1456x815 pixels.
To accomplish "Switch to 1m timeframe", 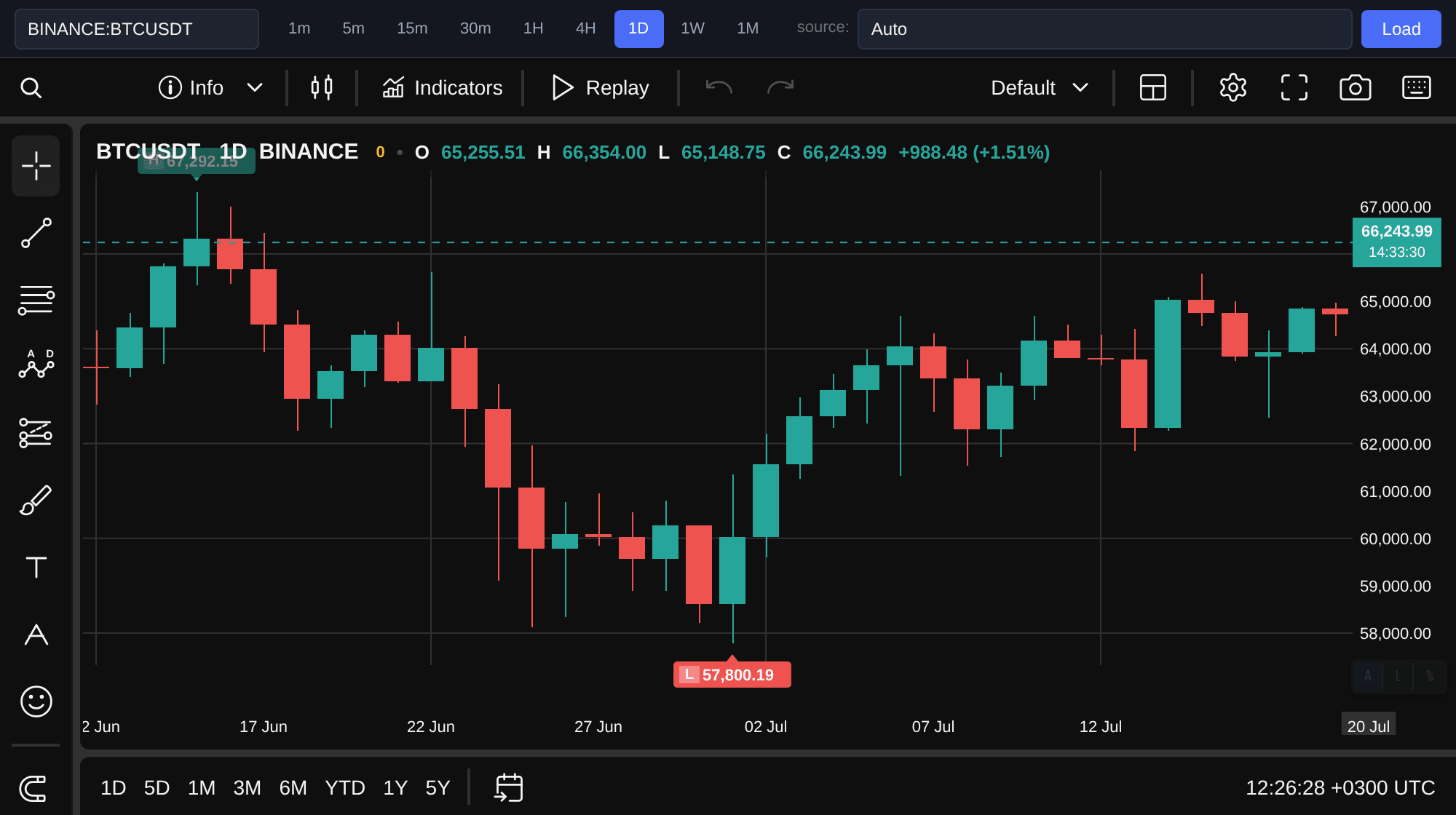I will tap(299, 28).
